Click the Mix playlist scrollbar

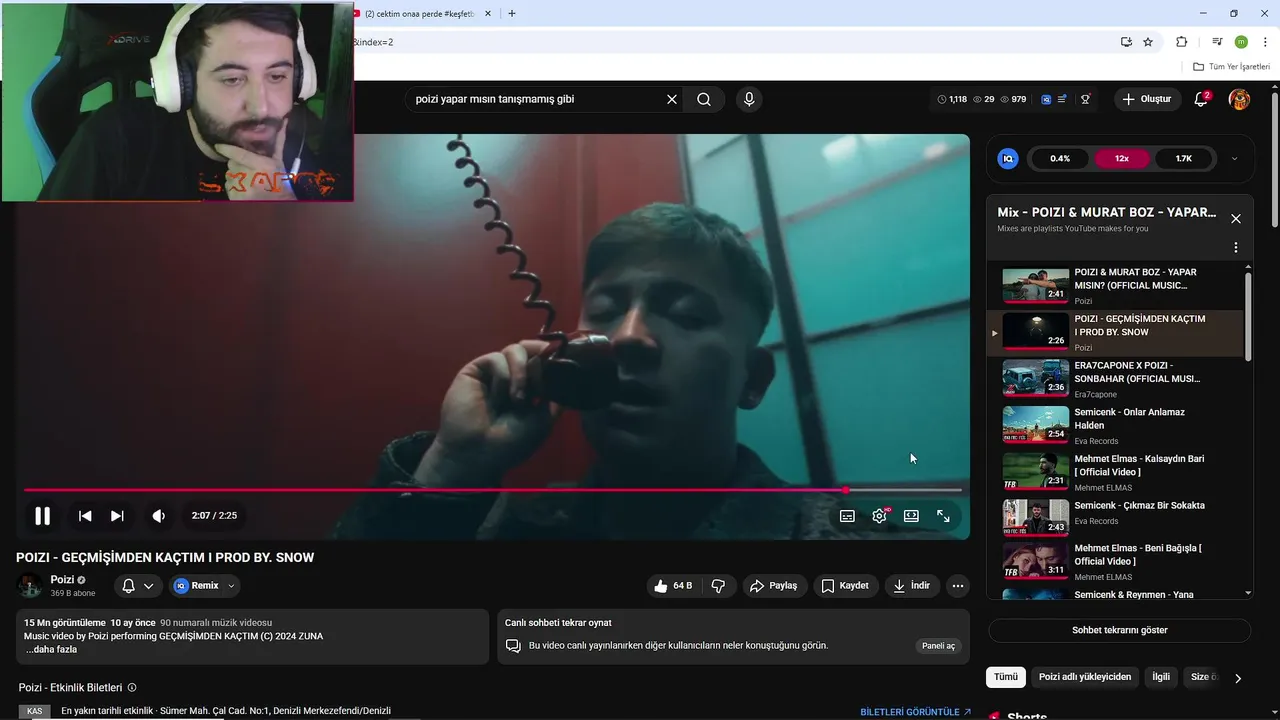(1248, 316)
